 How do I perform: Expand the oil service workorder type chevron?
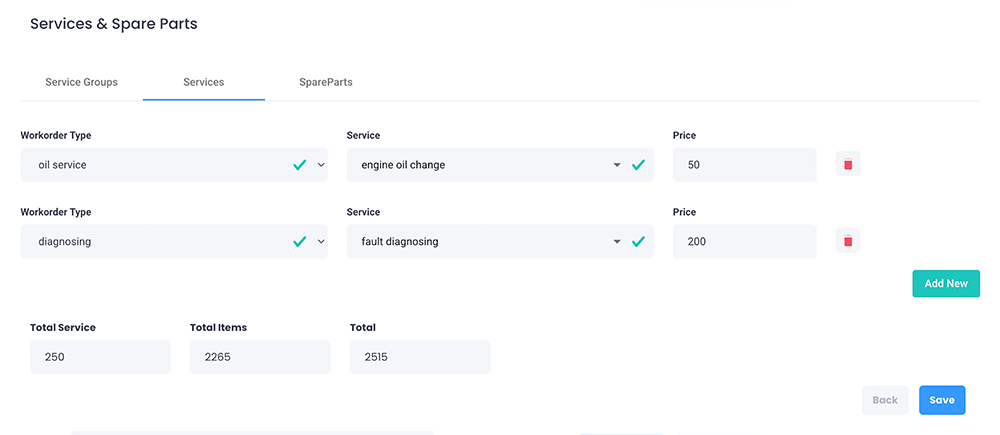(321, 165)
